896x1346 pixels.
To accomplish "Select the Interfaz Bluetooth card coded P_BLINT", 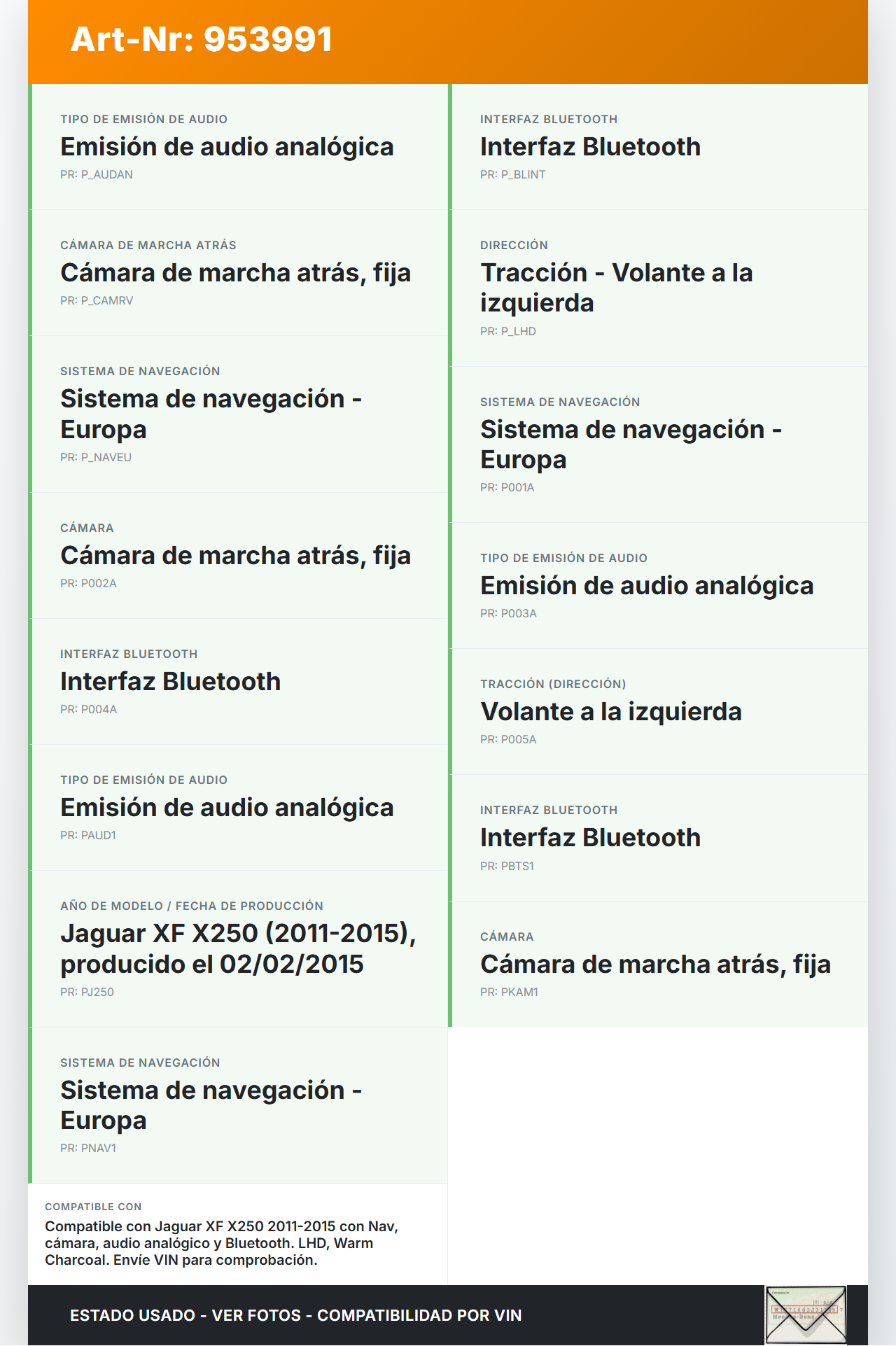I will [658, 147].
